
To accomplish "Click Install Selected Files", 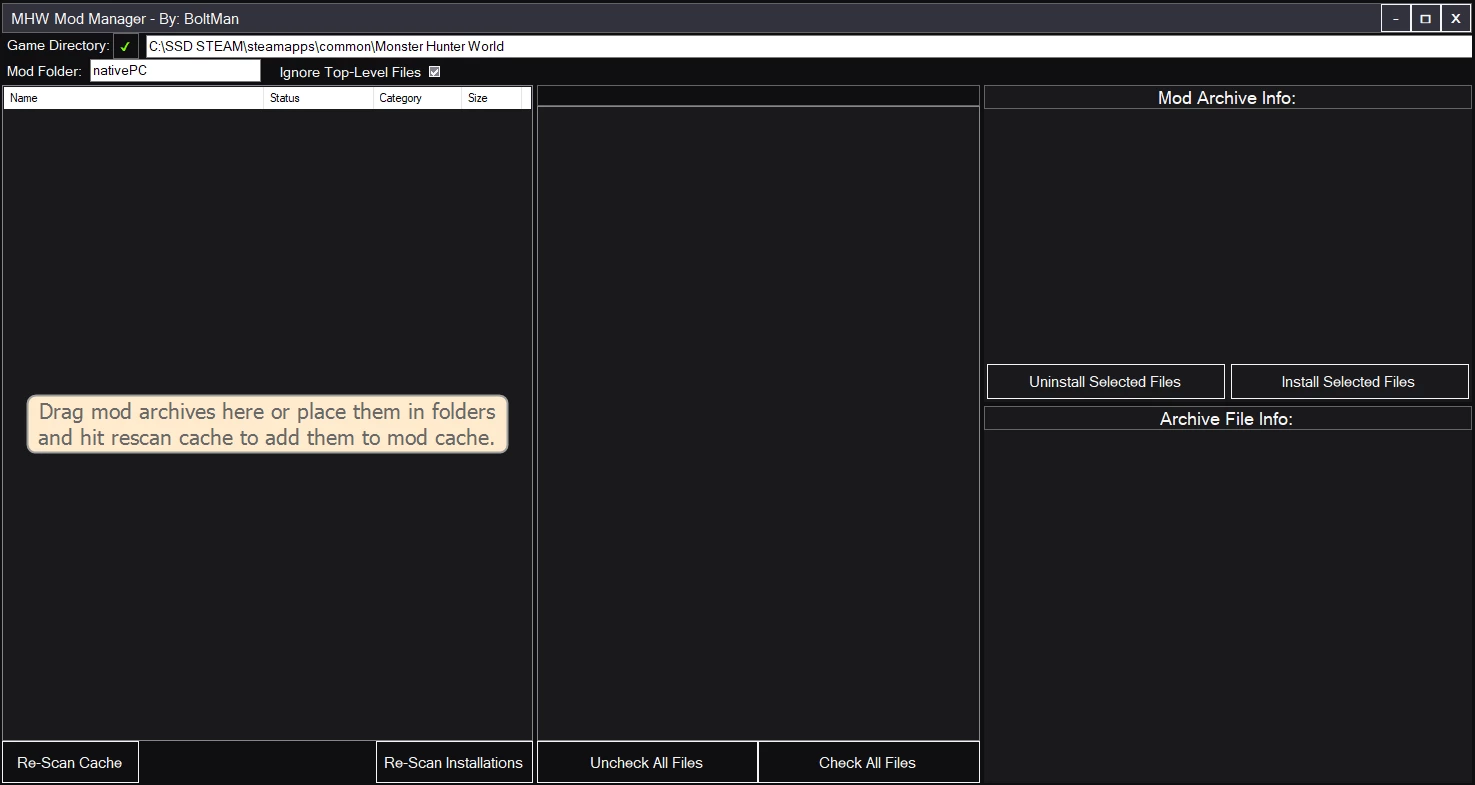I will pyautogui.click(x=1348, y=381).
